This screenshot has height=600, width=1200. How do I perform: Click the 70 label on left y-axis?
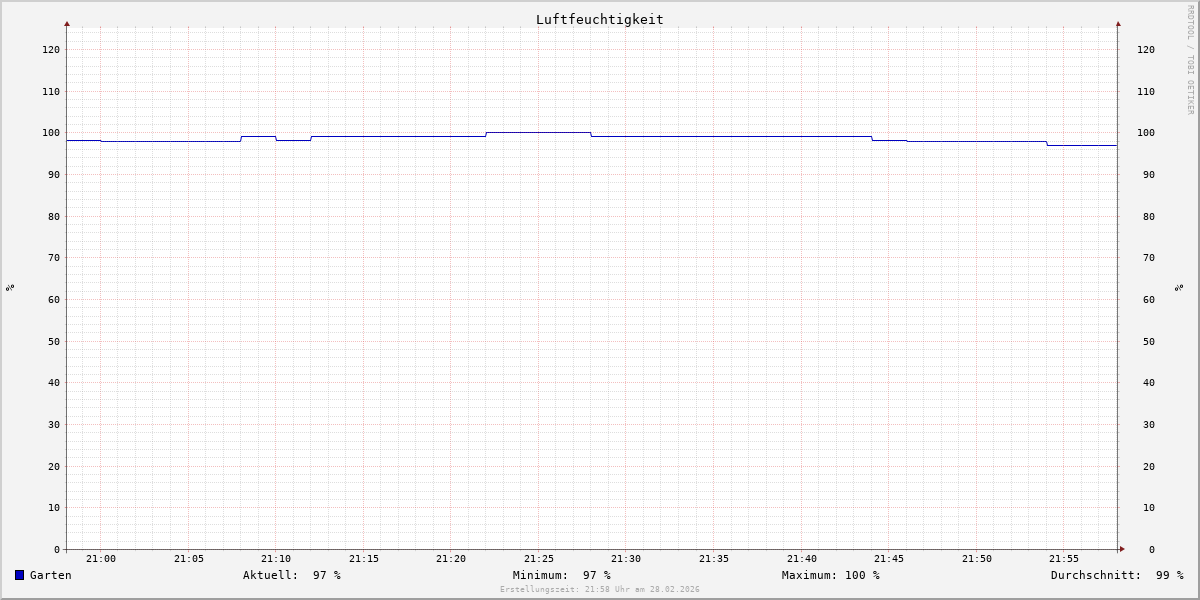pos(54,257)
